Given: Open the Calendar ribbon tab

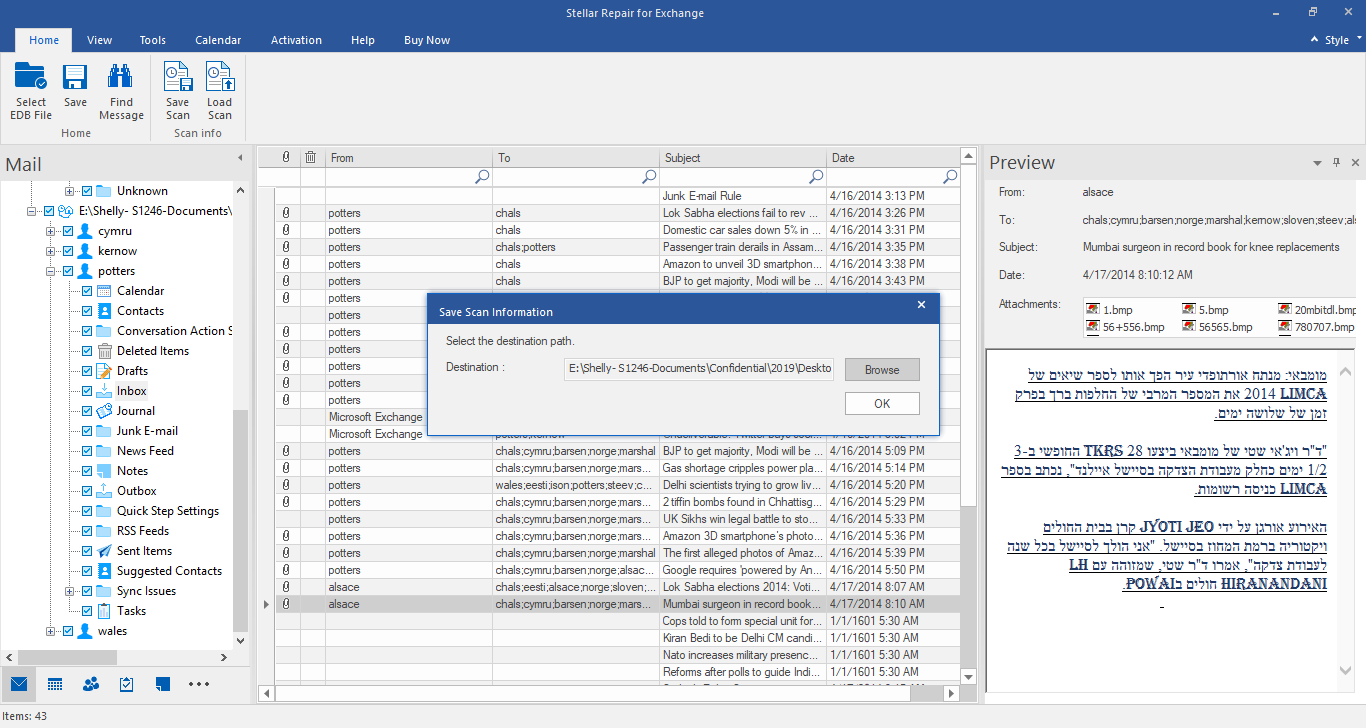Looking at the screenshot, I should pyautogui.click(x=218, y=40).
